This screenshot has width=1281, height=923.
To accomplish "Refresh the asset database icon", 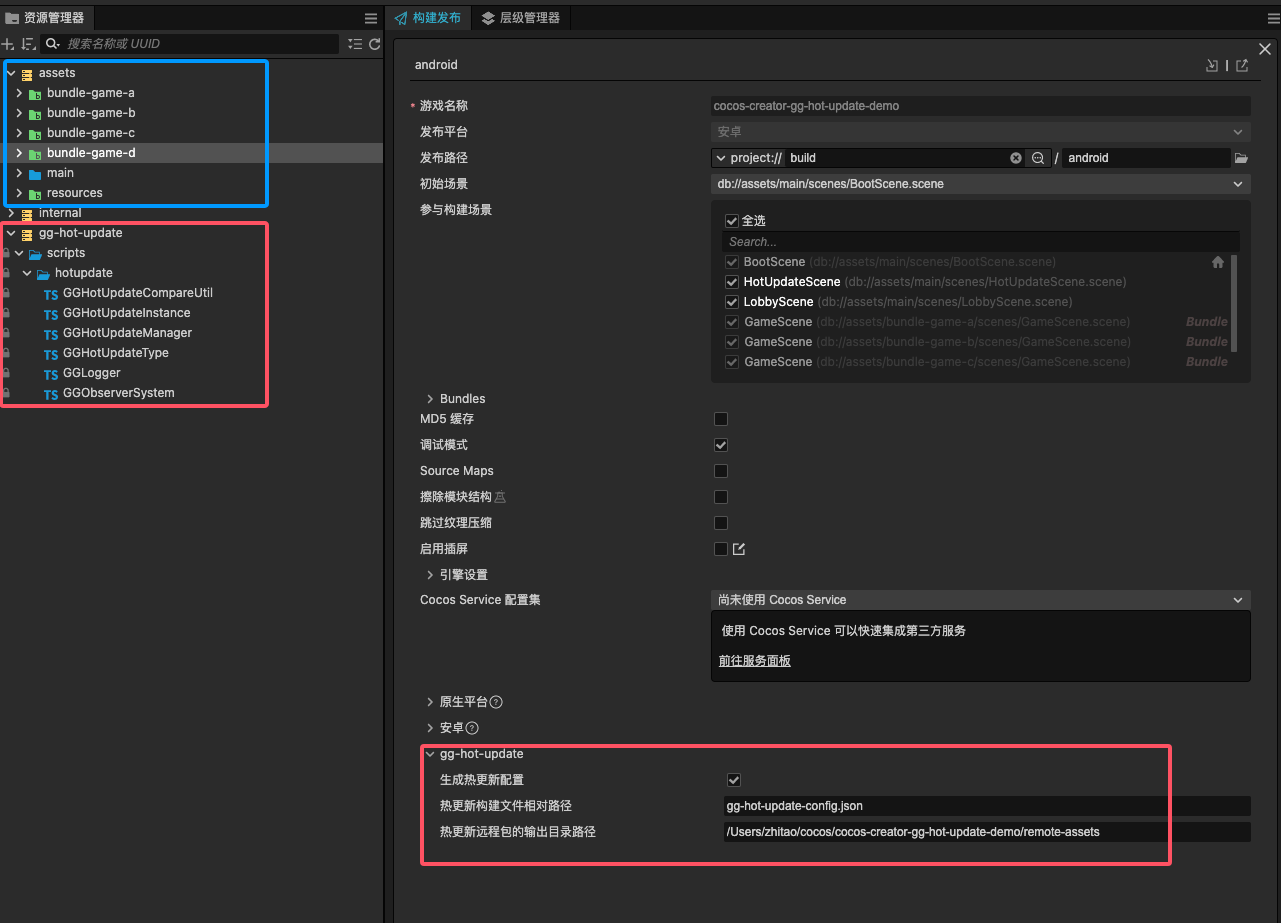I will [x=375, y=44].
